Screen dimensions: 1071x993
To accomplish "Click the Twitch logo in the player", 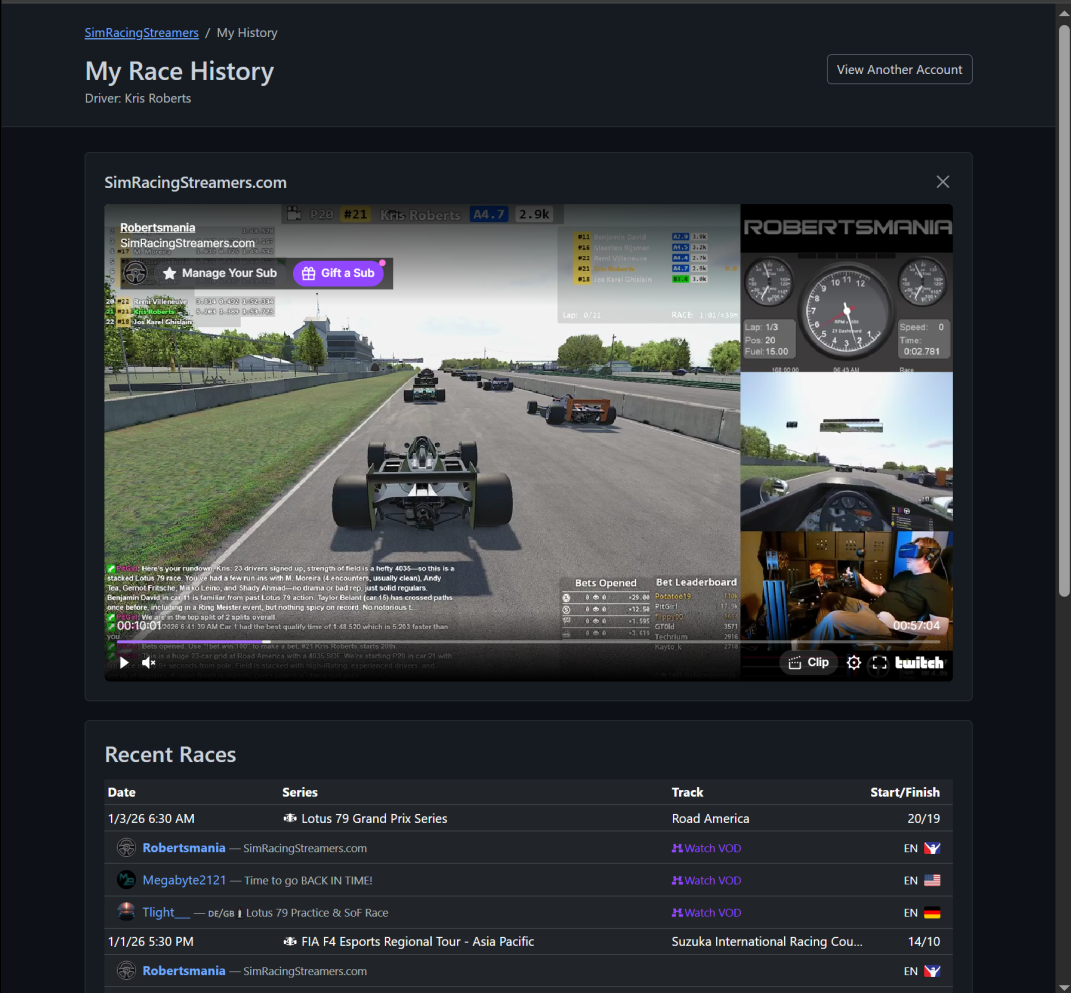I will [x=919, y=662].
